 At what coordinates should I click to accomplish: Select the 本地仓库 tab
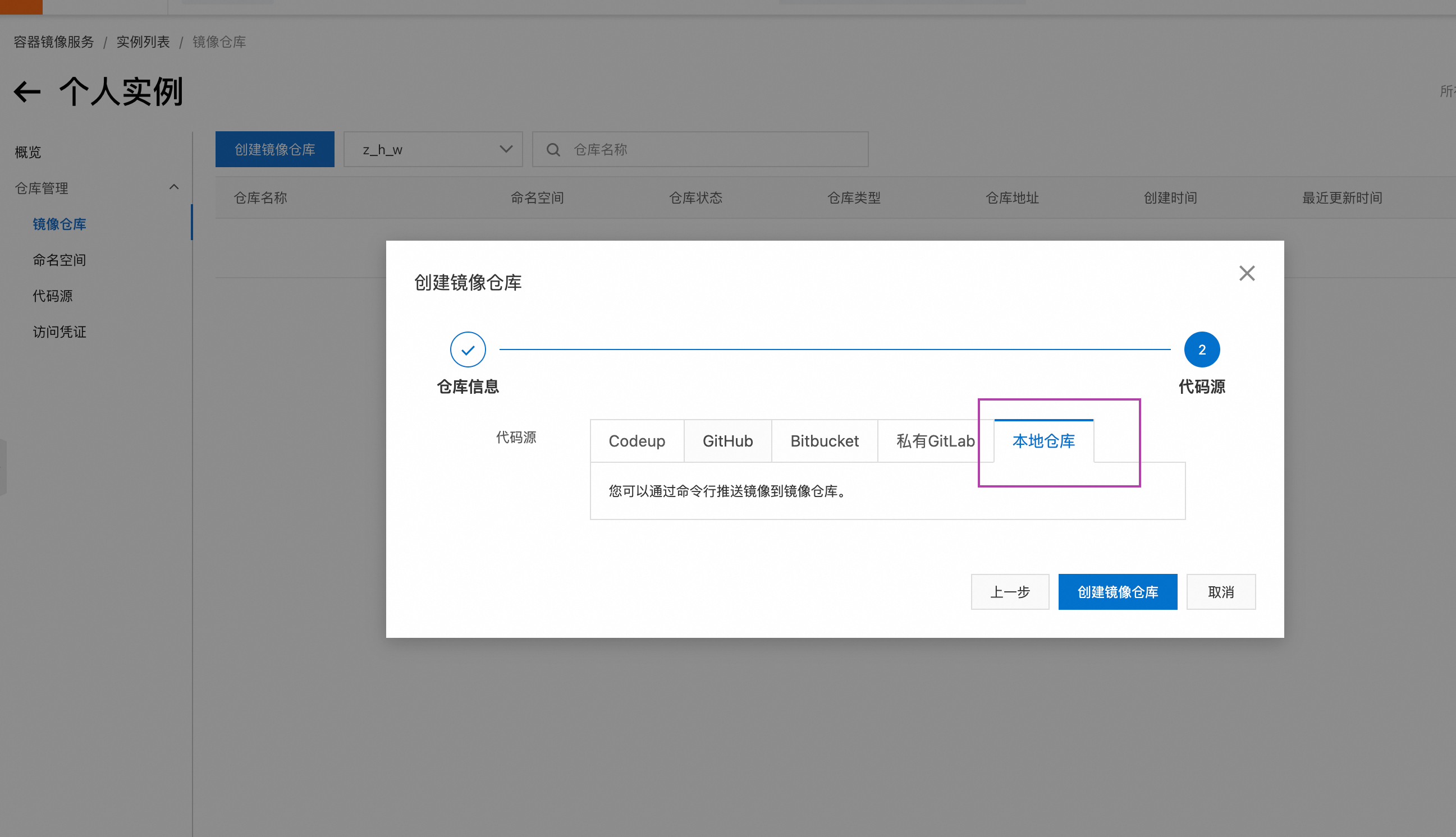(x=1043, y=441)
